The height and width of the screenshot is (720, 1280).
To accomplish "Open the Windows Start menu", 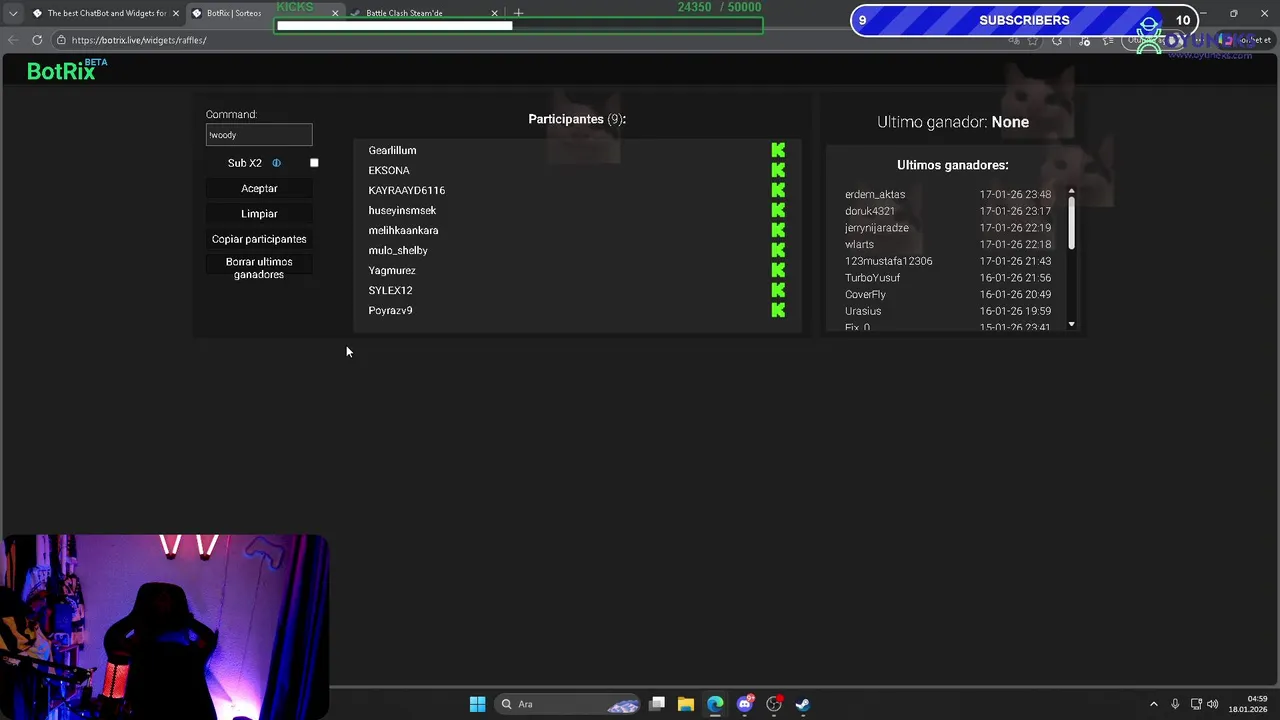I will click(477, 704).
